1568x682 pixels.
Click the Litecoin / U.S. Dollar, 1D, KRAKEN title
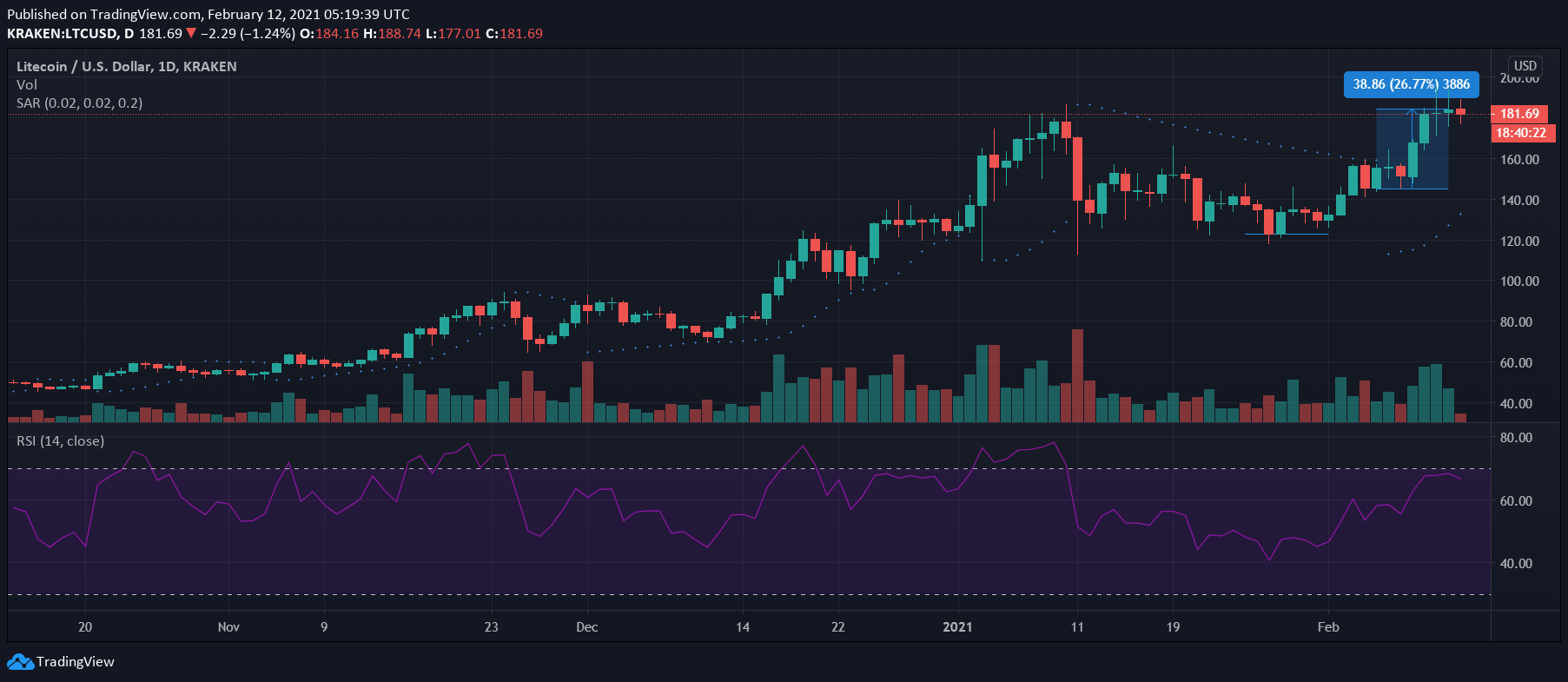tap(127, 67)
